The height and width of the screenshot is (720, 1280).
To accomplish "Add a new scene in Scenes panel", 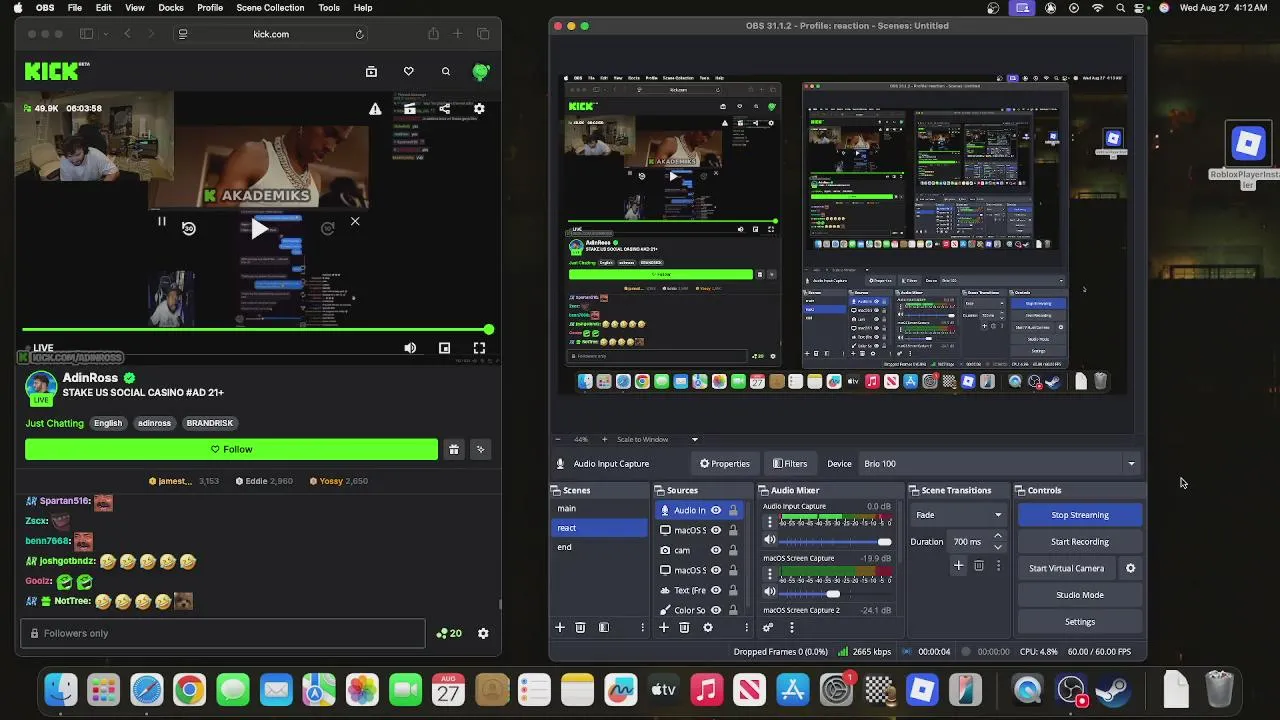I will tap(560, 627).
